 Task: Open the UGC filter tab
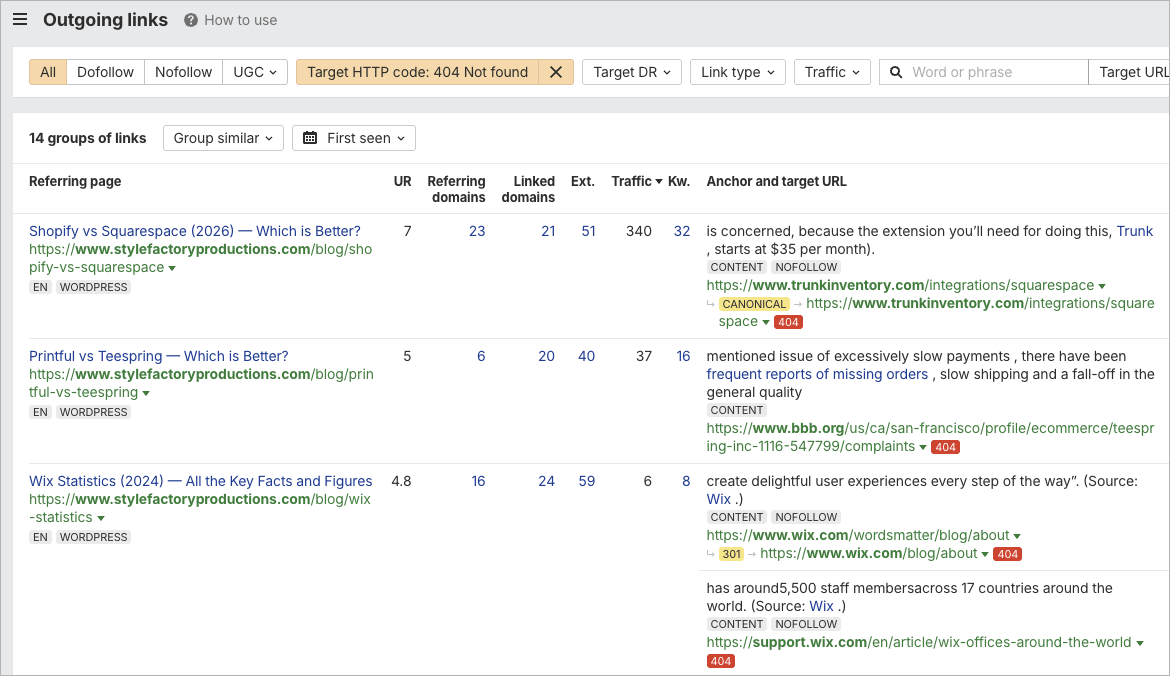tap(254, 71)
